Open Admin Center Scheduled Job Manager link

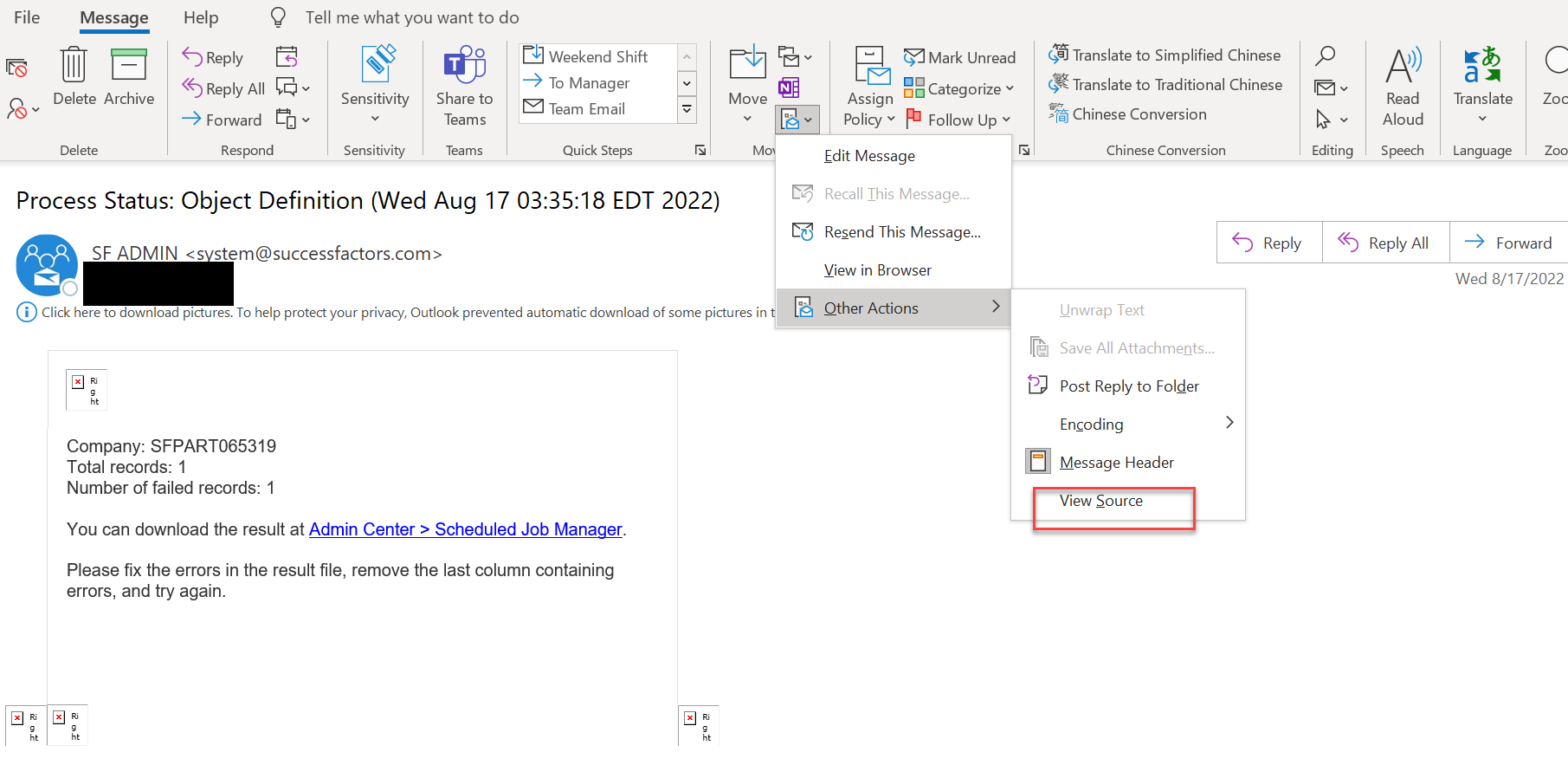point(466,529)
